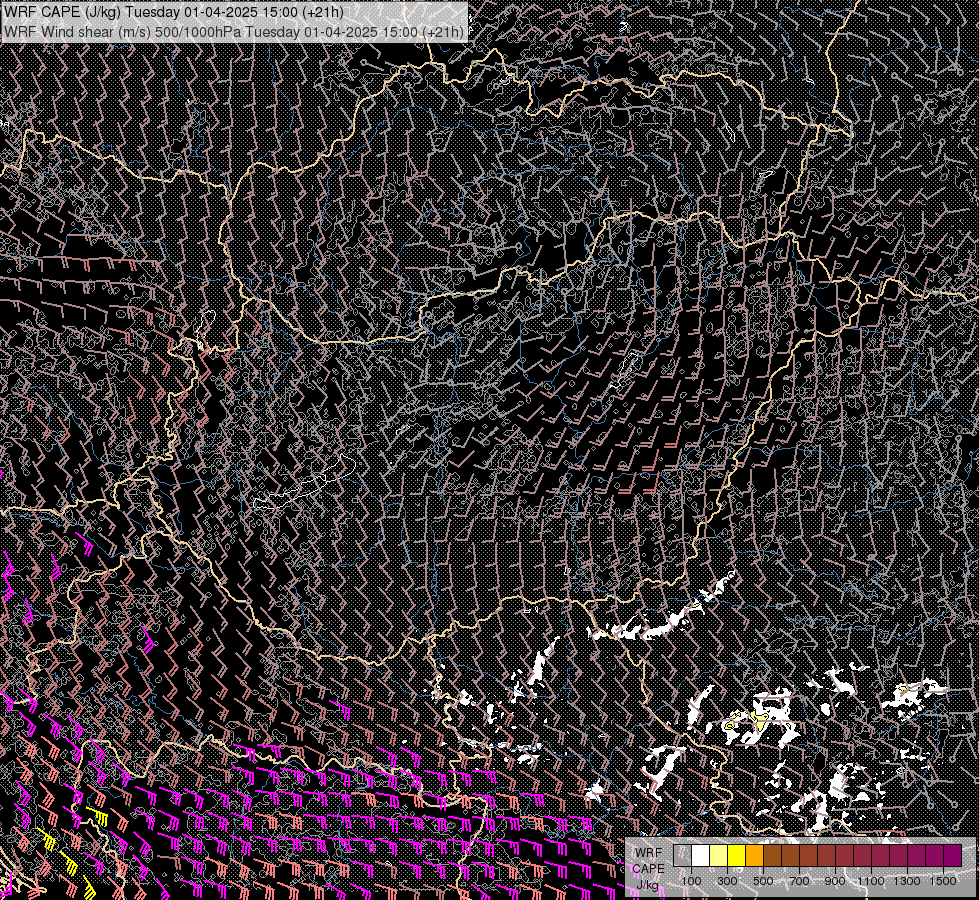Click the legend value '100'
Screen dimensions: 979x900
coord(691,881)
